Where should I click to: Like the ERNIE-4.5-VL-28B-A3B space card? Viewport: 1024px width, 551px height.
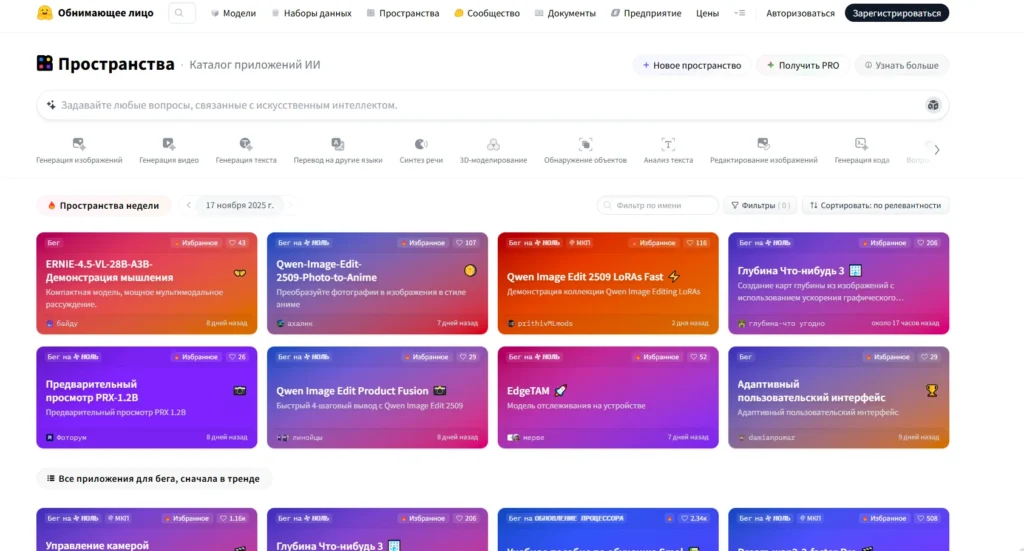click(x=237, y=243)
